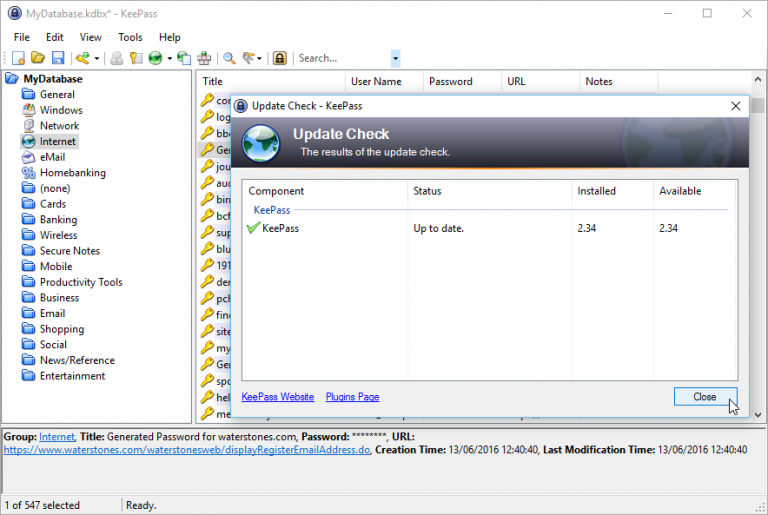Select the Wireless group
This screenshot has width=768, height=515.
tap(58, 235)
